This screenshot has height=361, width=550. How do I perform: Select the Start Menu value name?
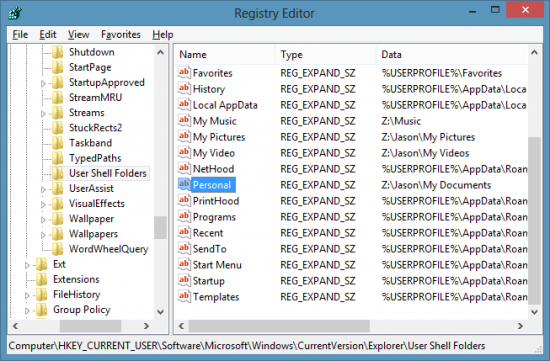pyautogui.click(x=217, y=265)
